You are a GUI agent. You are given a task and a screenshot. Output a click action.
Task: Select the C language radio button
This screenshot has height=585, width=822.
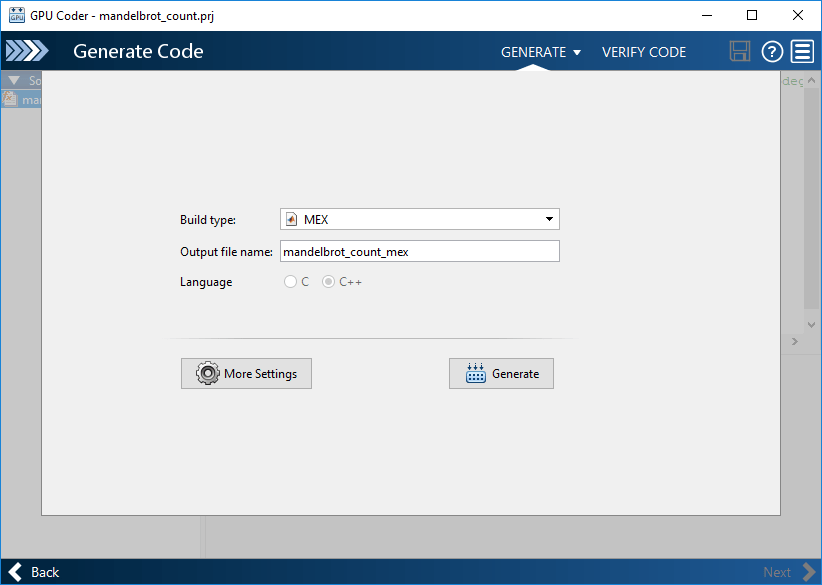(x=288, y=281)
